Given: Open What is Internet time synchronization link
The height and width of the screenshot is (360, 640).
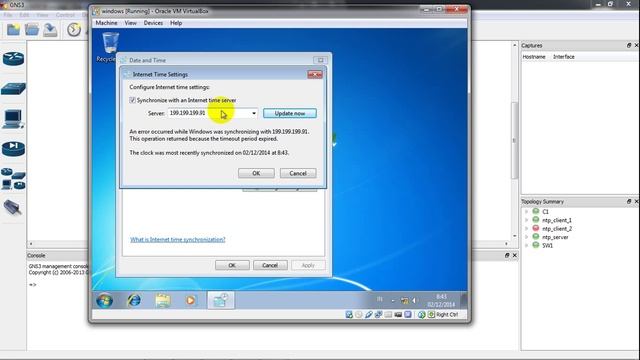Looking at the screenshot, I should 178,239.
